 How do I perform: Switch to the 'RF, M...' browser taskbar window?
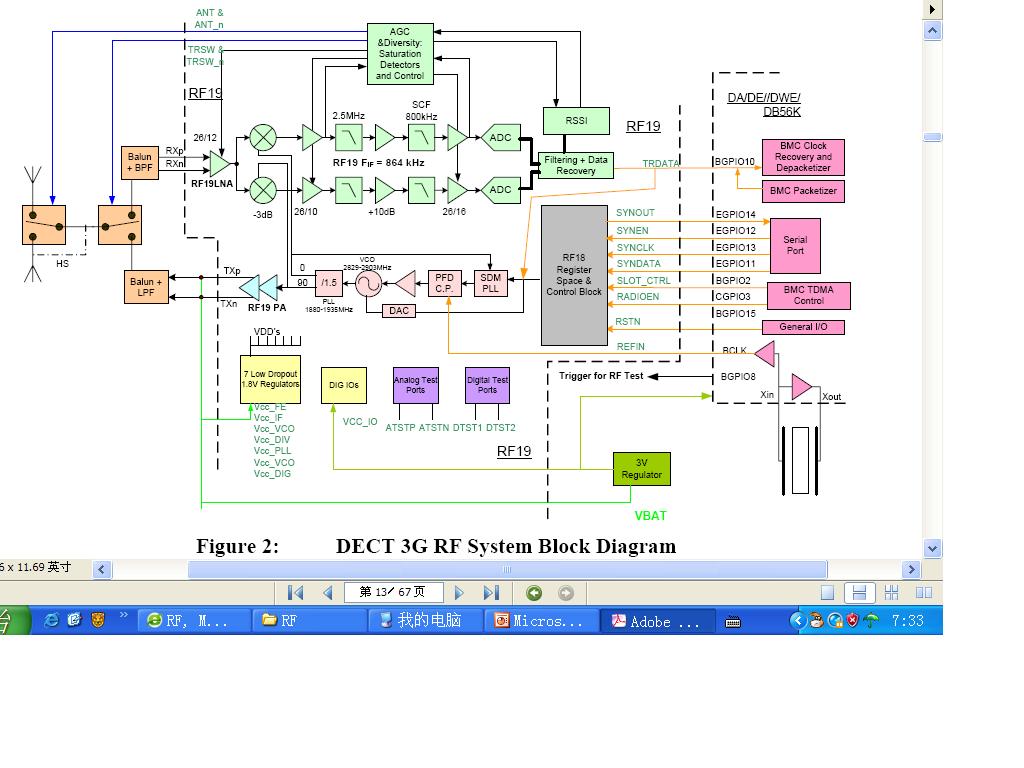(x=194, y=620)
